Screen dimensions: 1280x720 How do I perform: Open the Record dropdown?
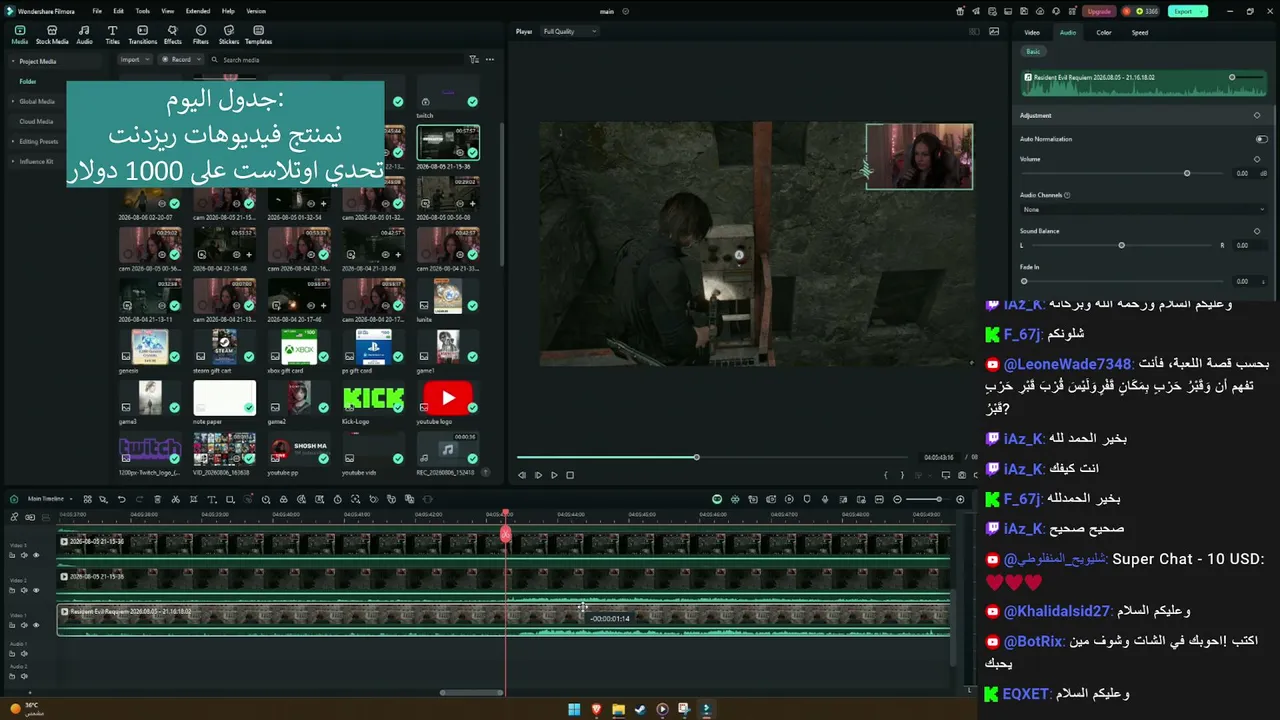181,60
